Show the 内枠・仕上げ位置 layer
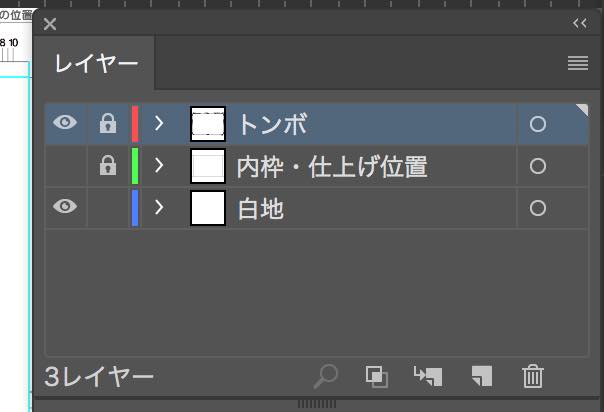This screenshot has width=604, height=412. tap(65, 166)
